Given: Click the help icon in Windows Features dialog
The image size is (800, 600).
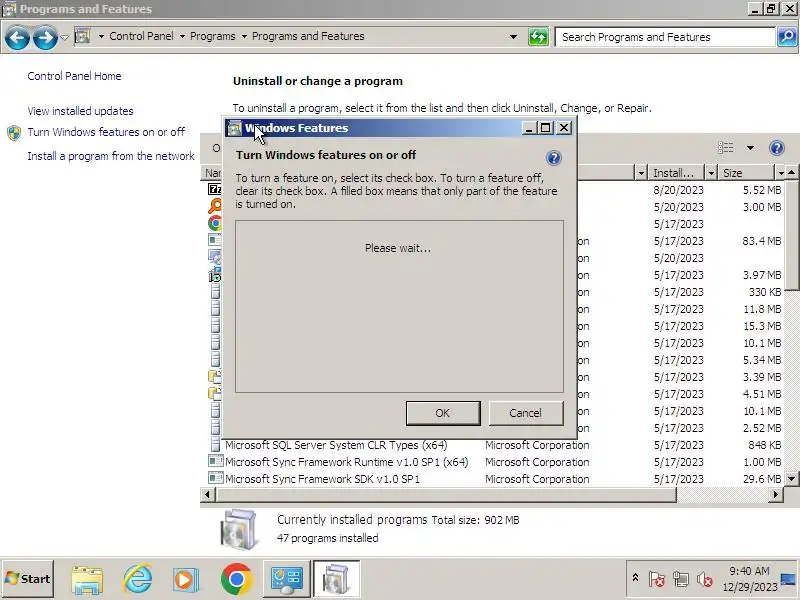Looking at the screenshot, I should 554,158.
